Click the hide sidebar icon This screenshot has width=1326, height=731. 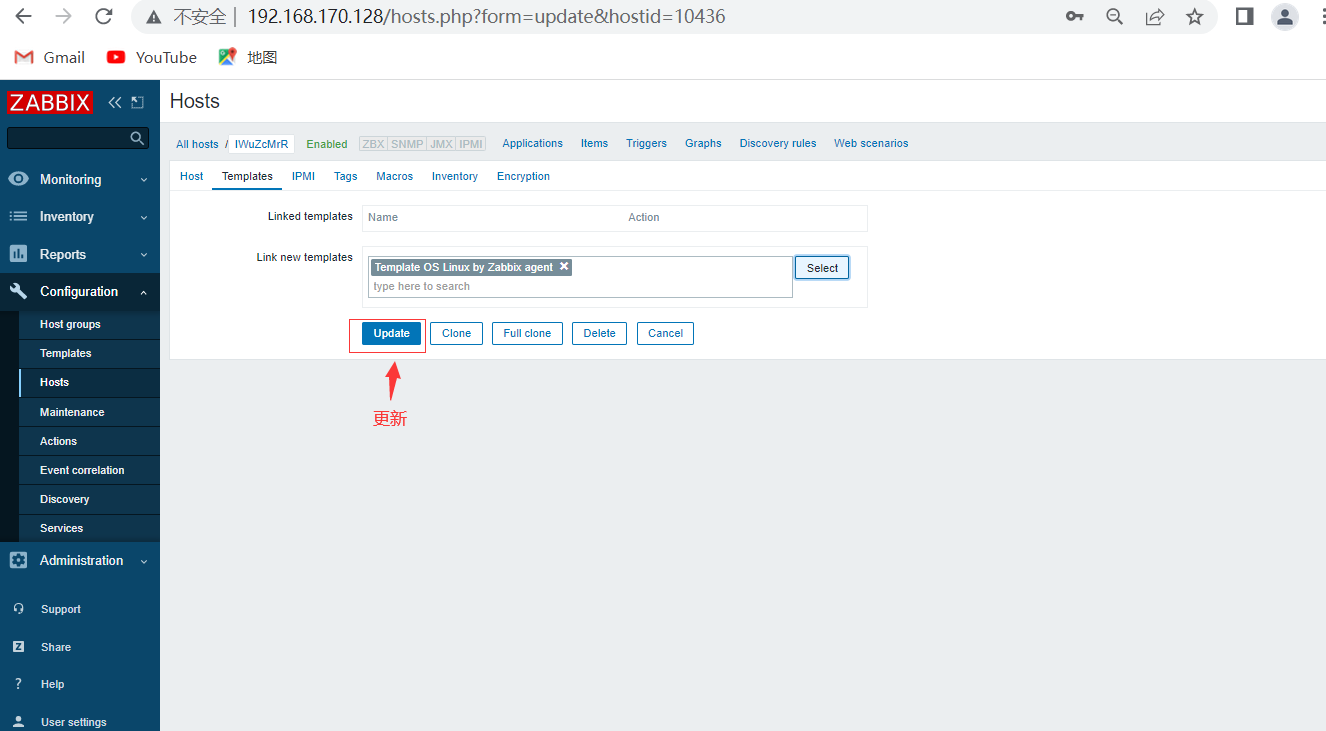(138, 102)
